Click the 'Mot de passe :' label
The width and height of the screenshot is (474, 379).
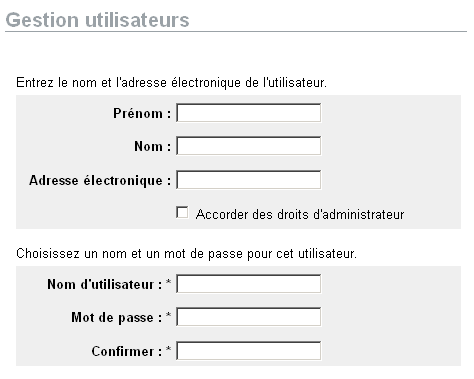click(117, 317)
